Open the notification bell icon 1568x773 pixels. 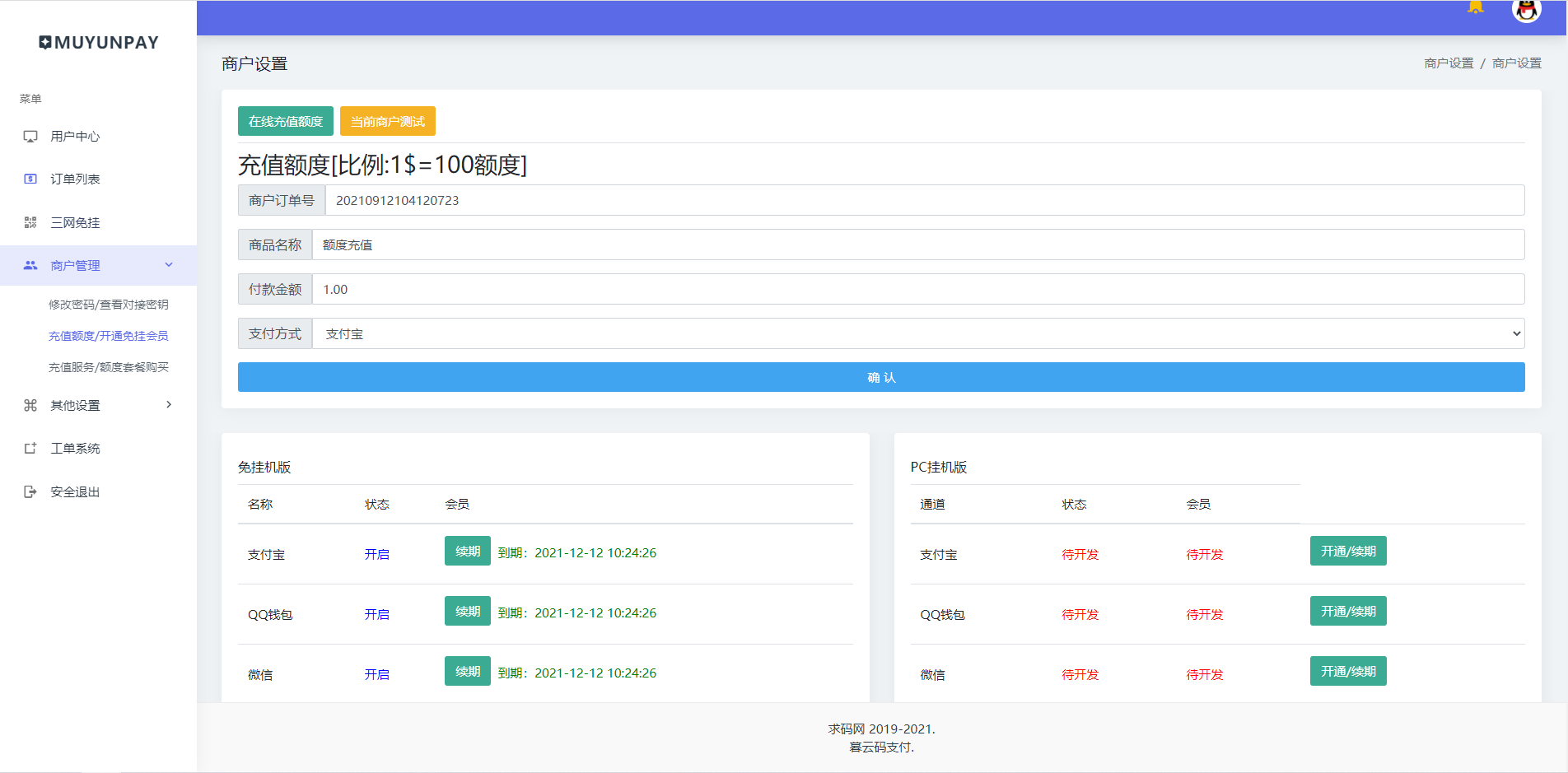coord(1475,7)
